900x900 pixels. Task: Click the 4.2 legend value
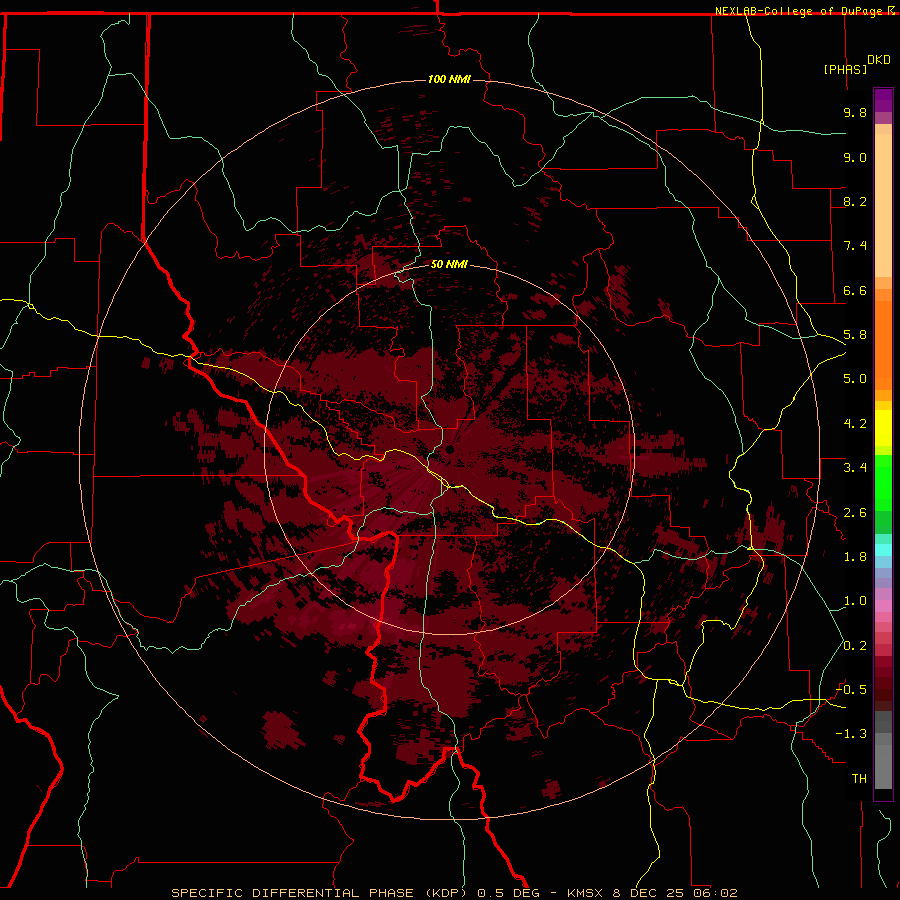pos(855,424)
